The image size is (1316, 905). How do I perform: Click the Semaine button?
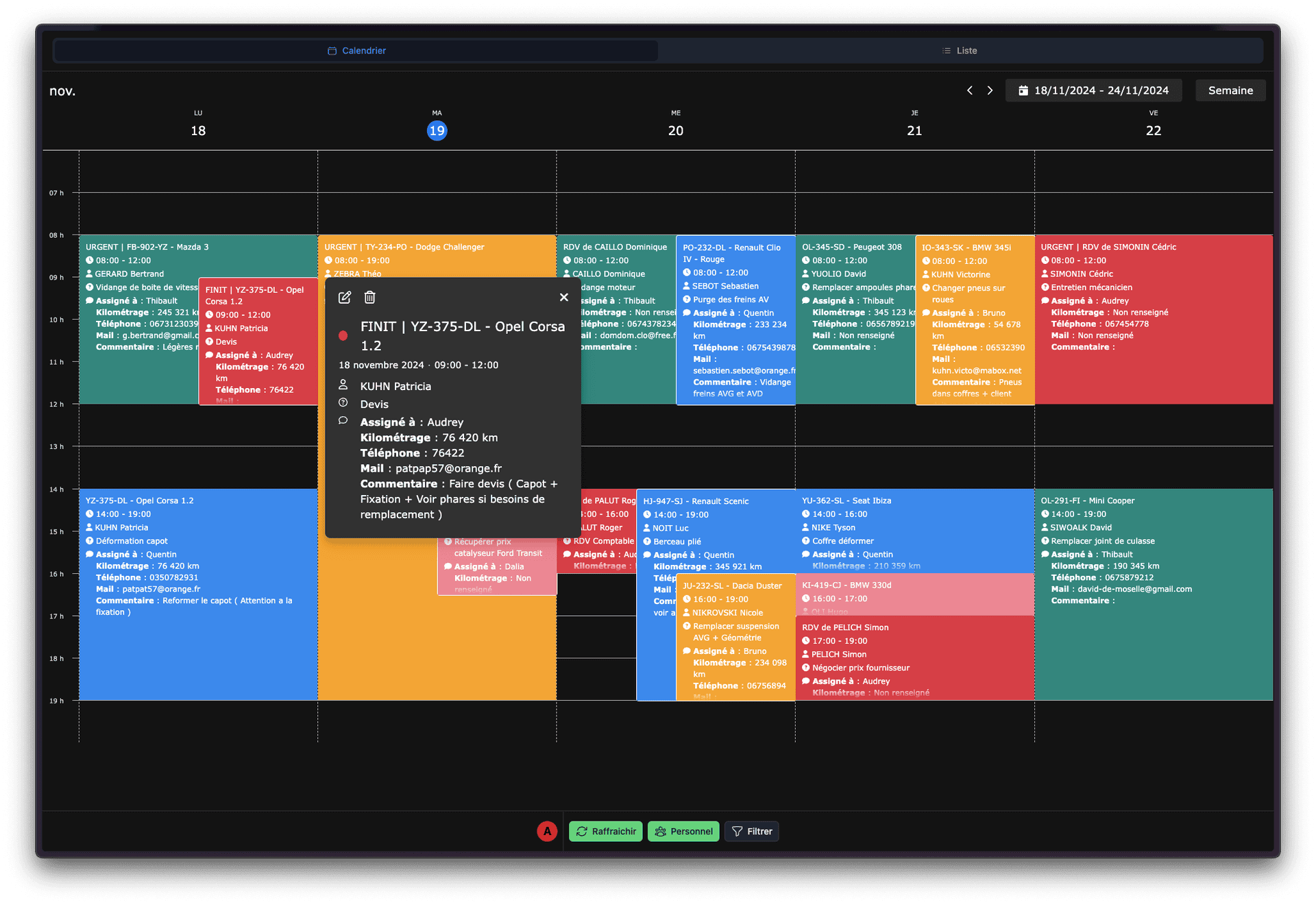(x=1230, y=90)
